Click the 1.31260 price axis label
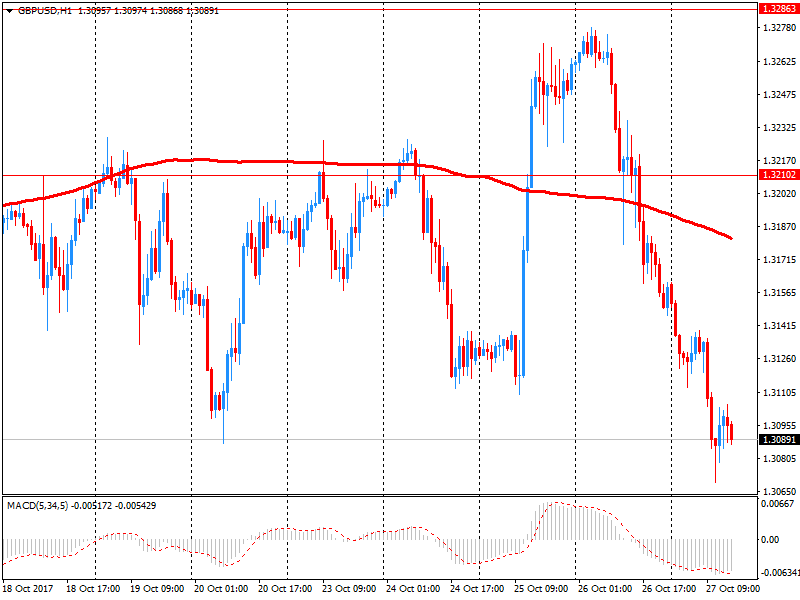 (780, 359)
